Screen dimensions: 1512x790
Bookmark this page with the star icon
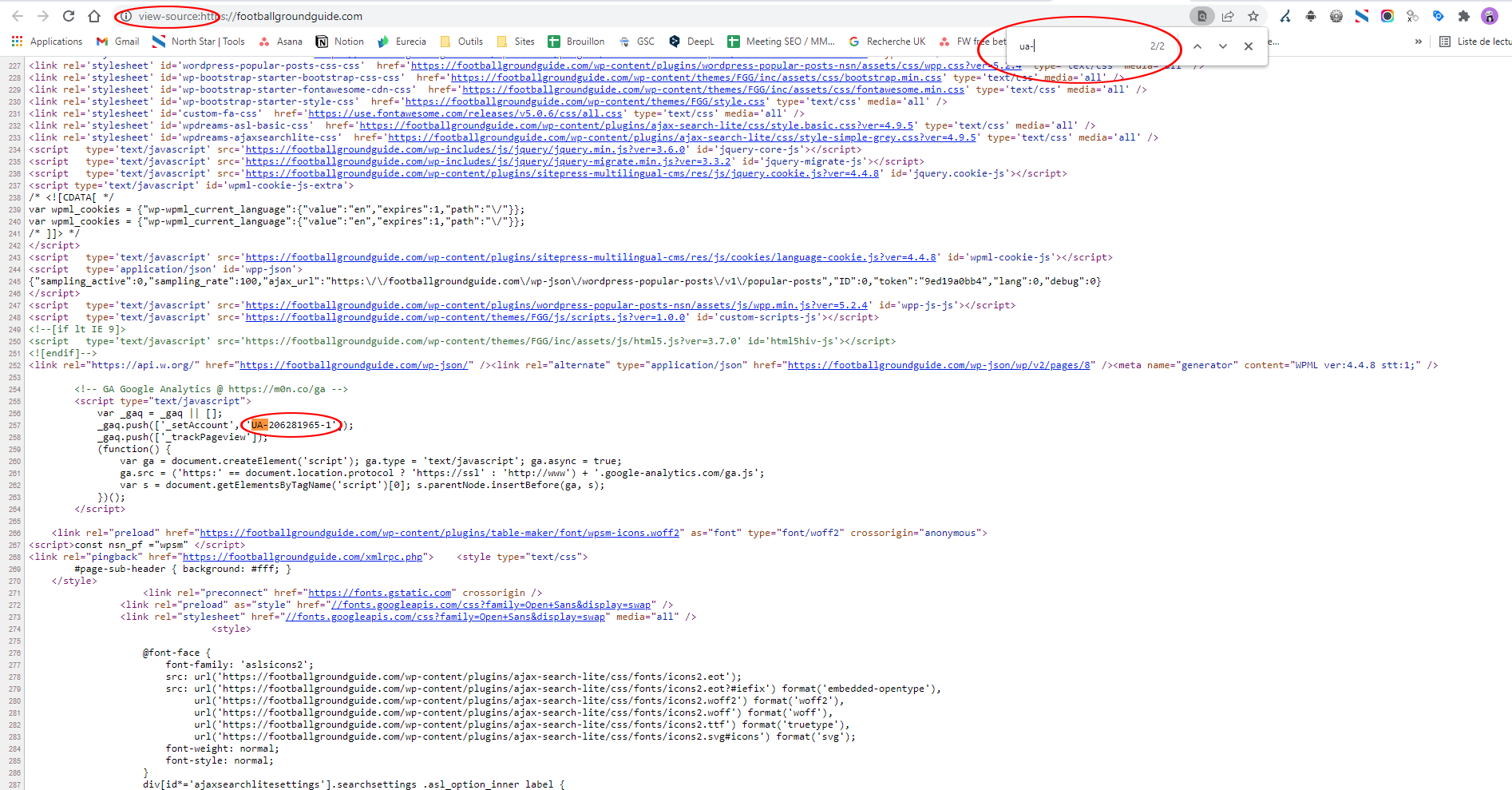(x=1253, y=16)
